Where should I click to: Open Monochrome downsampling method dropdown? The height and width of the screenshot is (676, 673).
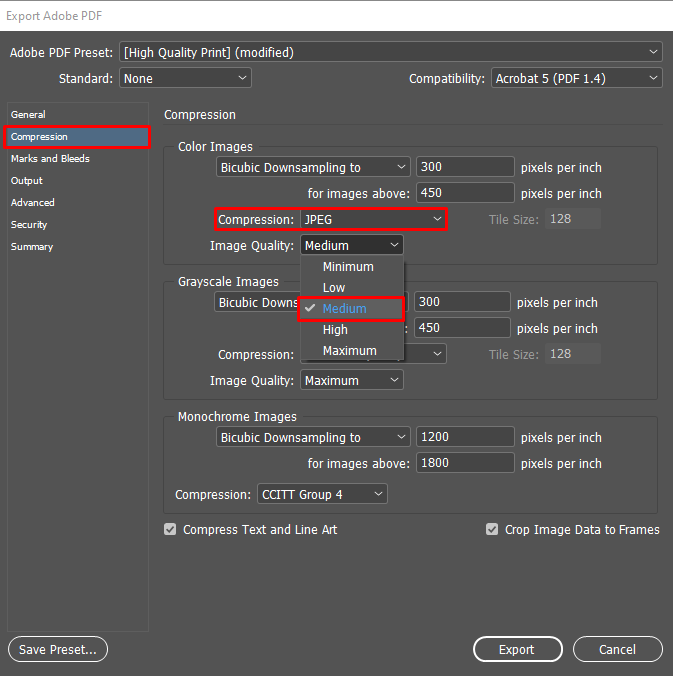[x=313, y=437]
